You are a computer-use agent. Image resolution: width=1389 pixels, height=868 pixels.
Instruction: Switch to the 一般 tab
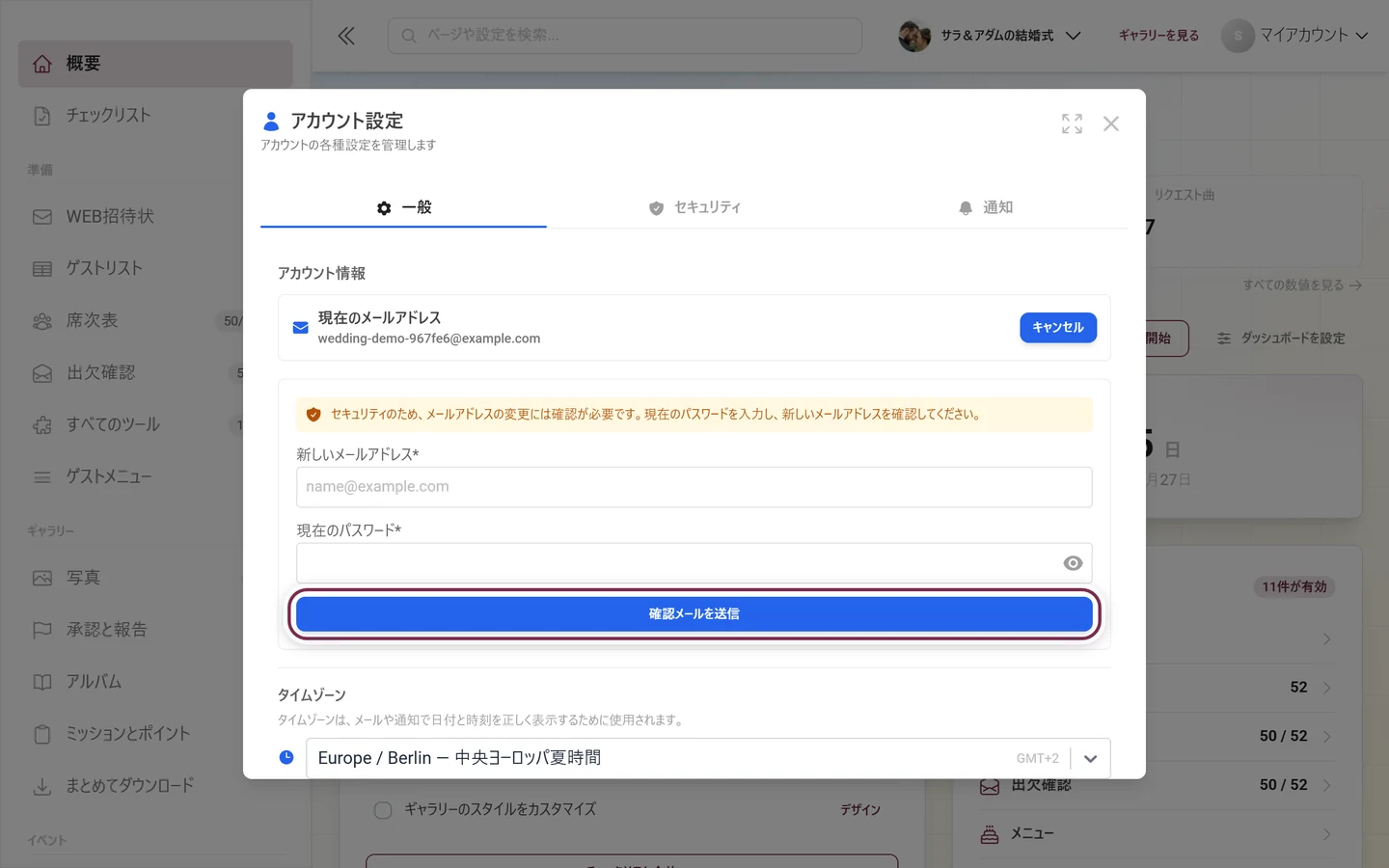point(403,208)
